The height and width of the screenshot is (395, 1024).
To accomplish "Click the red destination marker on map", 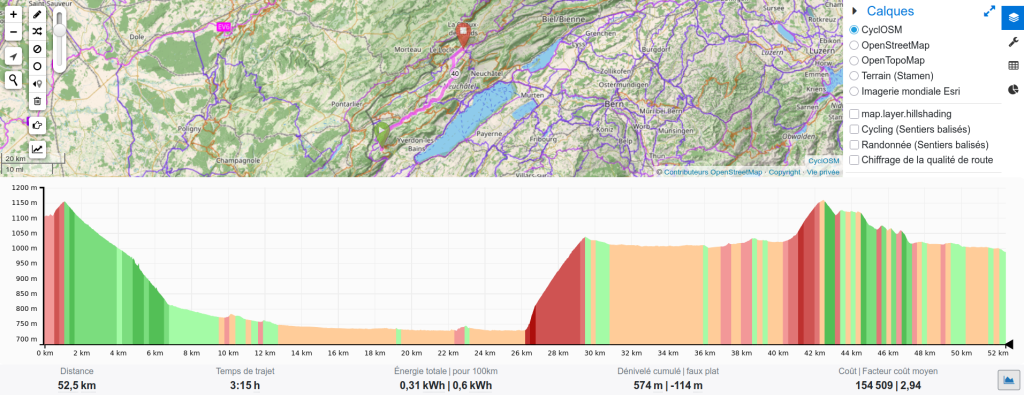I will 463,34.
